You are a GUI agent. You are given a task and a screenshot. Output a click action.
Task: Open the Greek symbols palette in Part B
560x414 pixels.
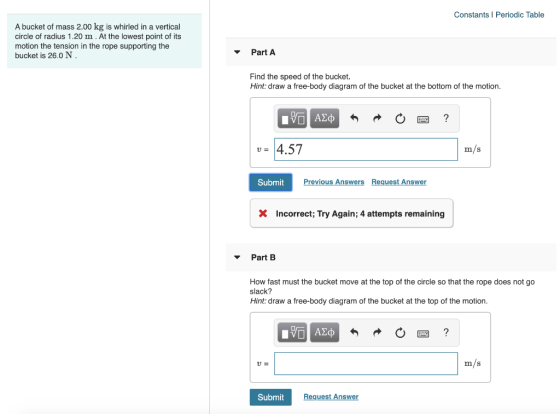pos(324,332)
